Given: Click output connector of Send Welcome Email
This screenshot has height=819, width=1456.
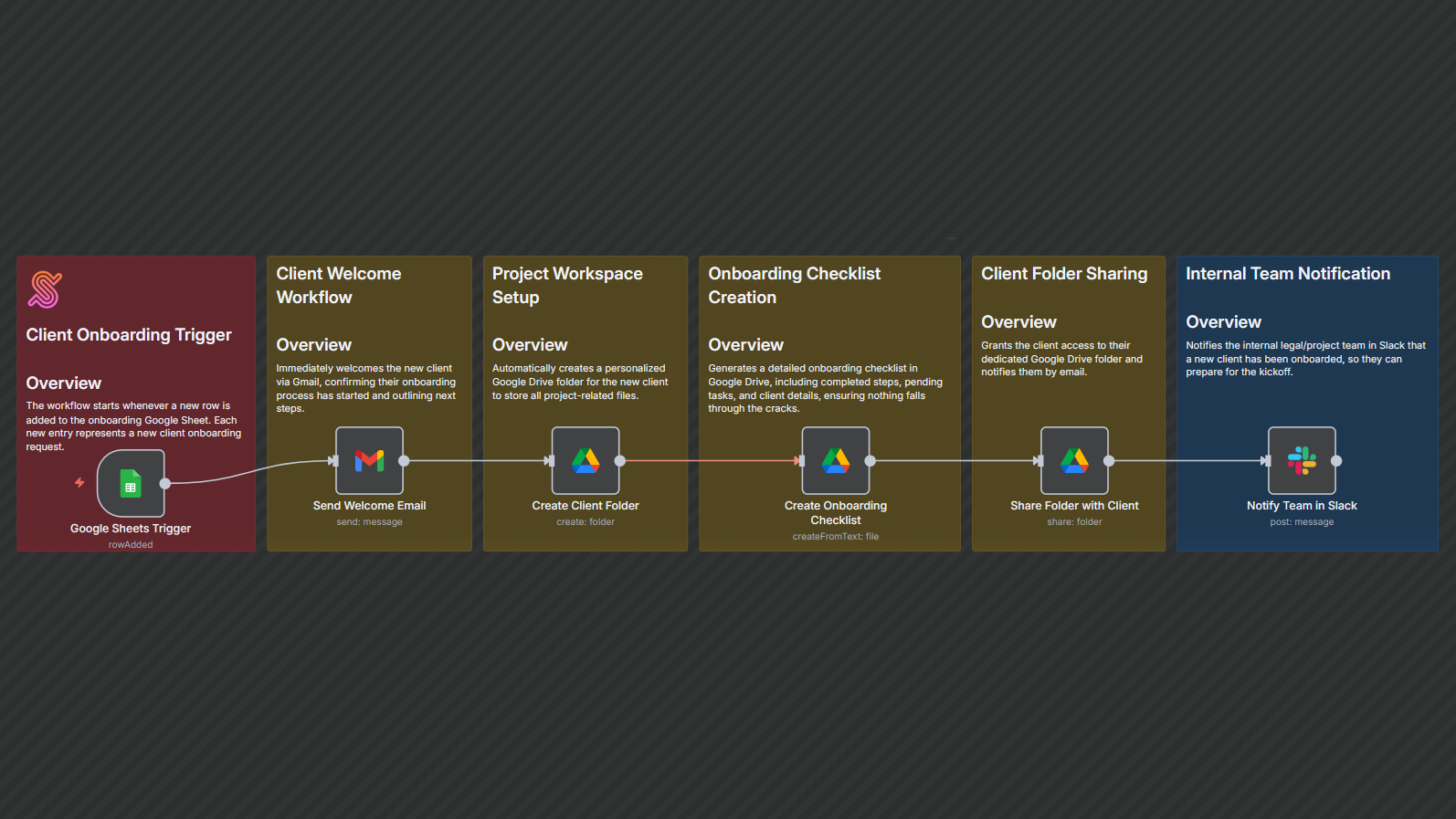Looking at the screenshot, I should click(404, 461).
